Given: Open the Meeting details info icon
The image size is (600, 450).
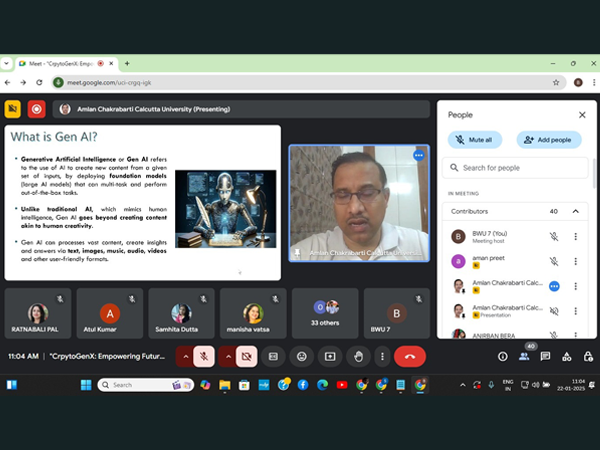Looking at the screenshot, I should pyautogui.click(x=502, y=356).
